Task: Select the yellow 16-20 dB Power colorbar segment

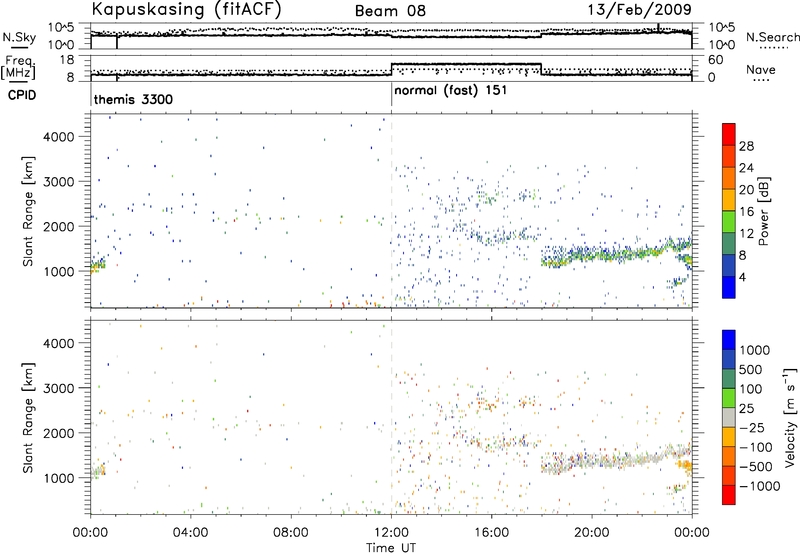Action: [729, 200]
